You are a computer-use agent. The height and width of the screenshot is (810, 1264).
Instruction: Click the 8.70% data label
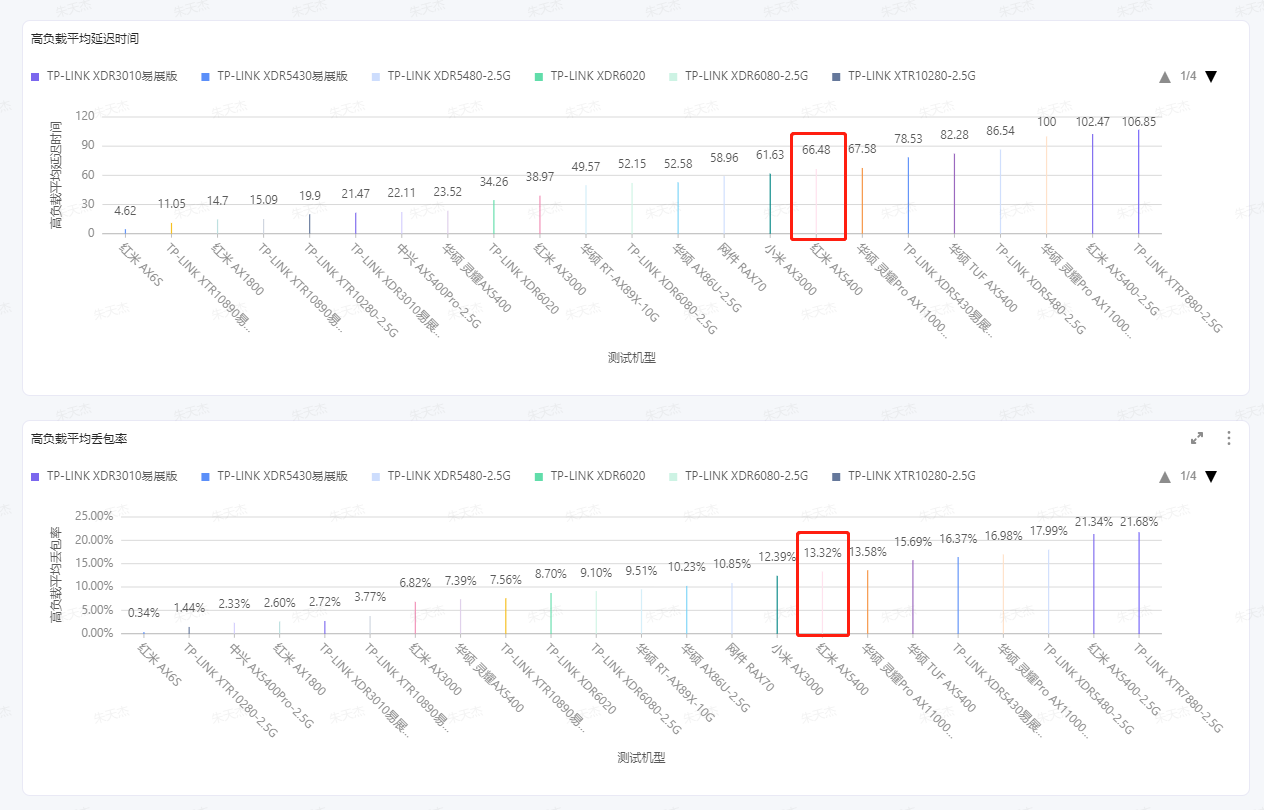pyautogui.click(x=551, y=574)
